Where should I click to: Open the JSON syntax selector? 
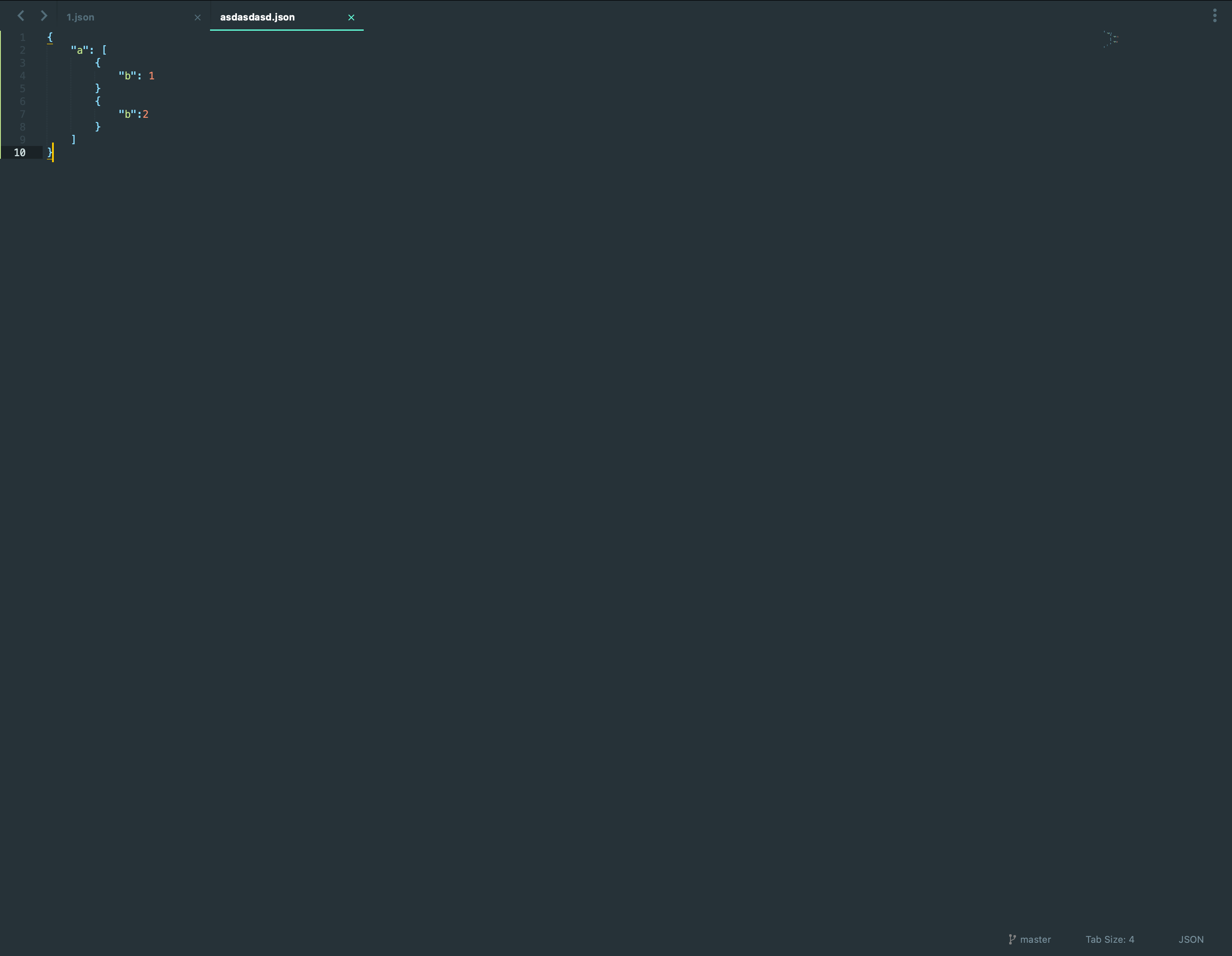1191,939
